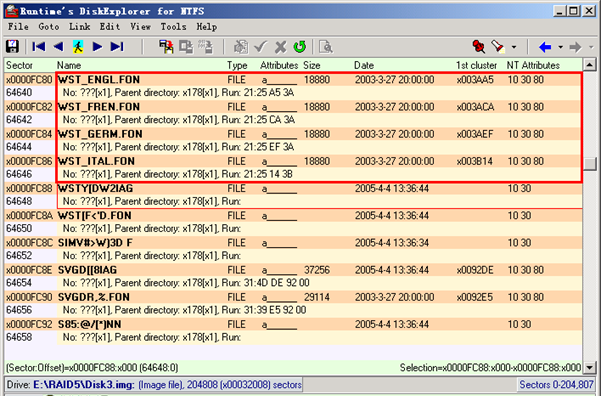Click sector address x0000FC8E
The width and height of the screenshot is (601, 396).
point(29,270)
